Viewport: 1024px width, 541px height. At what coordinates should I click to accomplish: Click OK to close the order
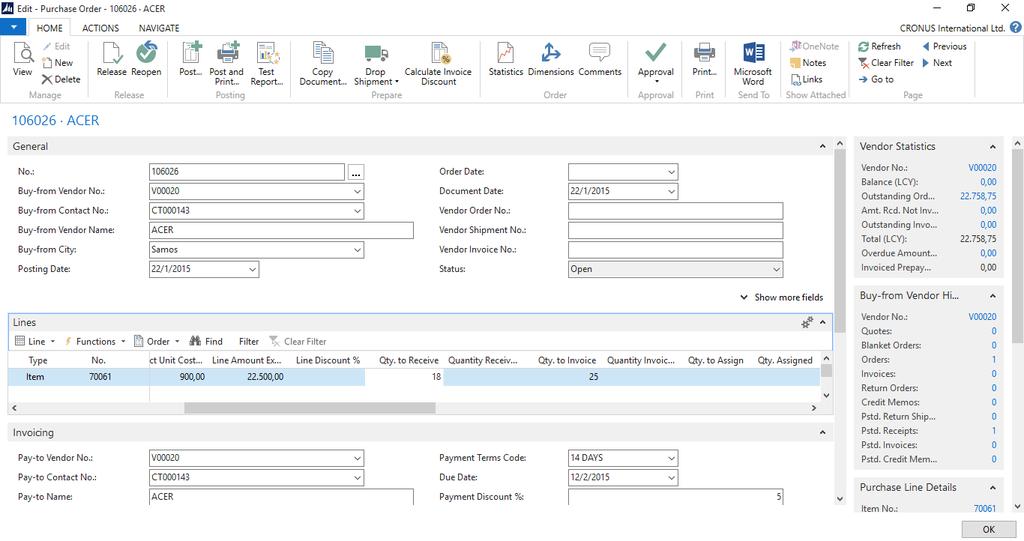click(x=989, y=529)
